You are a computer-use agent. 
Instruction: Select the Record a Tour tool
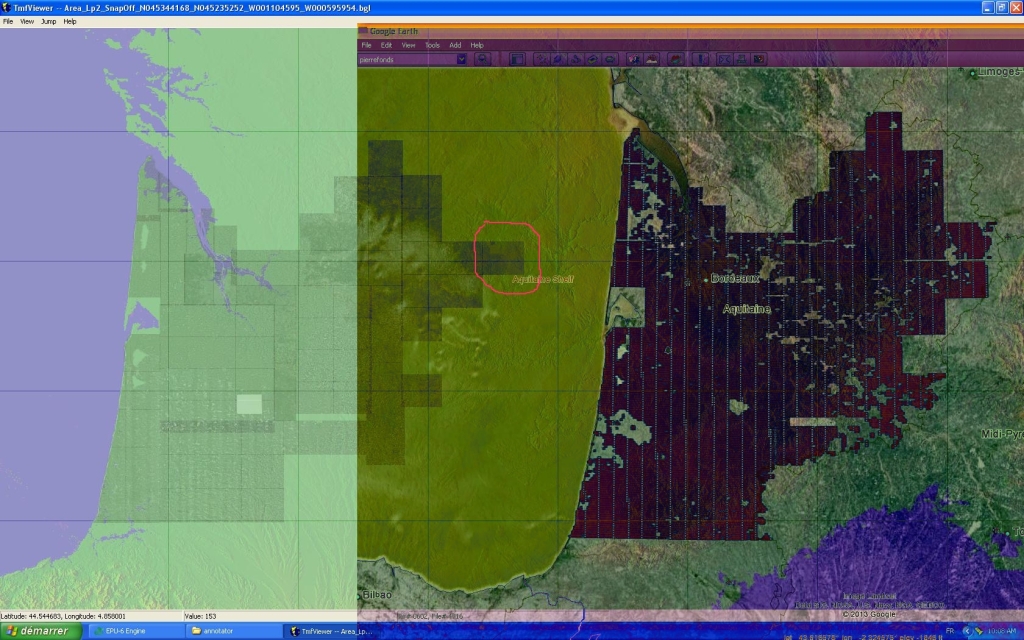610,59
